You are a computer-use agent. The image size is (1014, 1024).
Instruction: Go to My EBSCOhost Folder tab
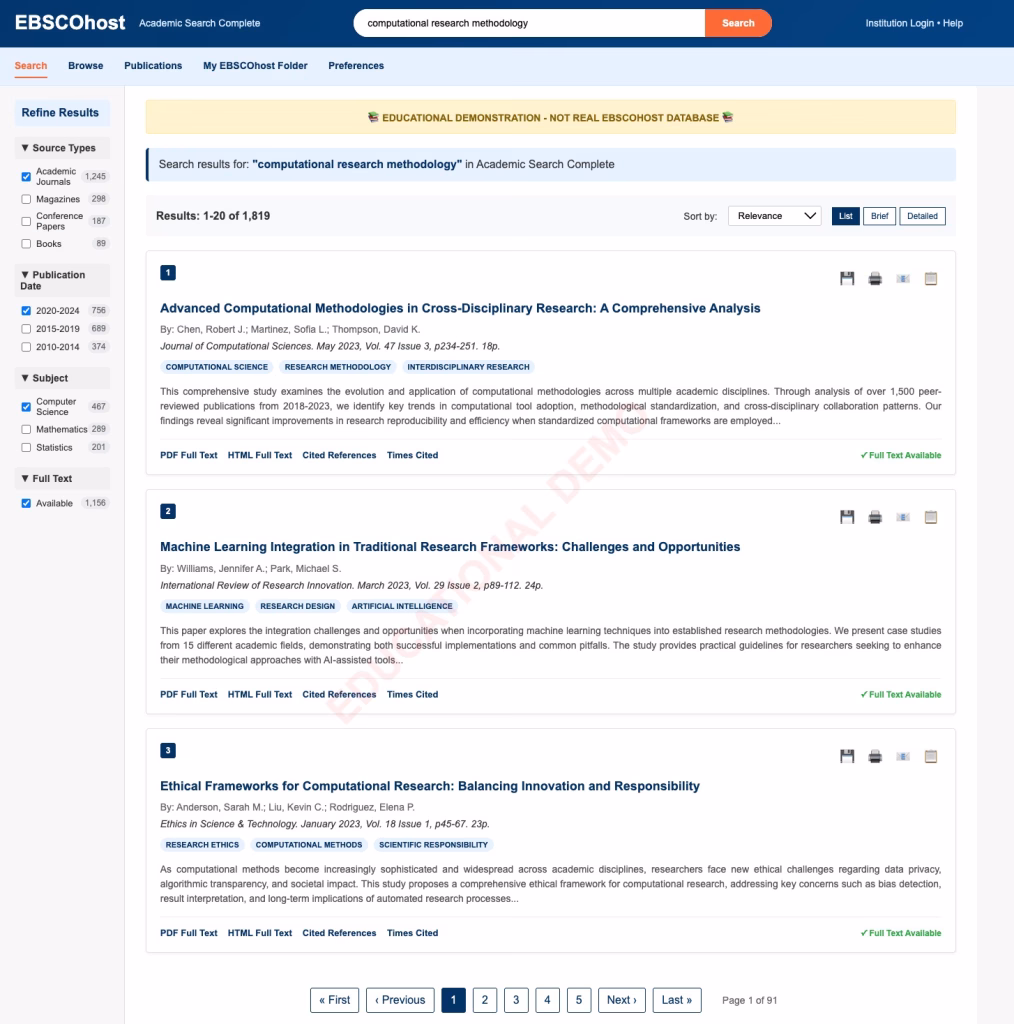pyautogui.click(x=255, y=66)
